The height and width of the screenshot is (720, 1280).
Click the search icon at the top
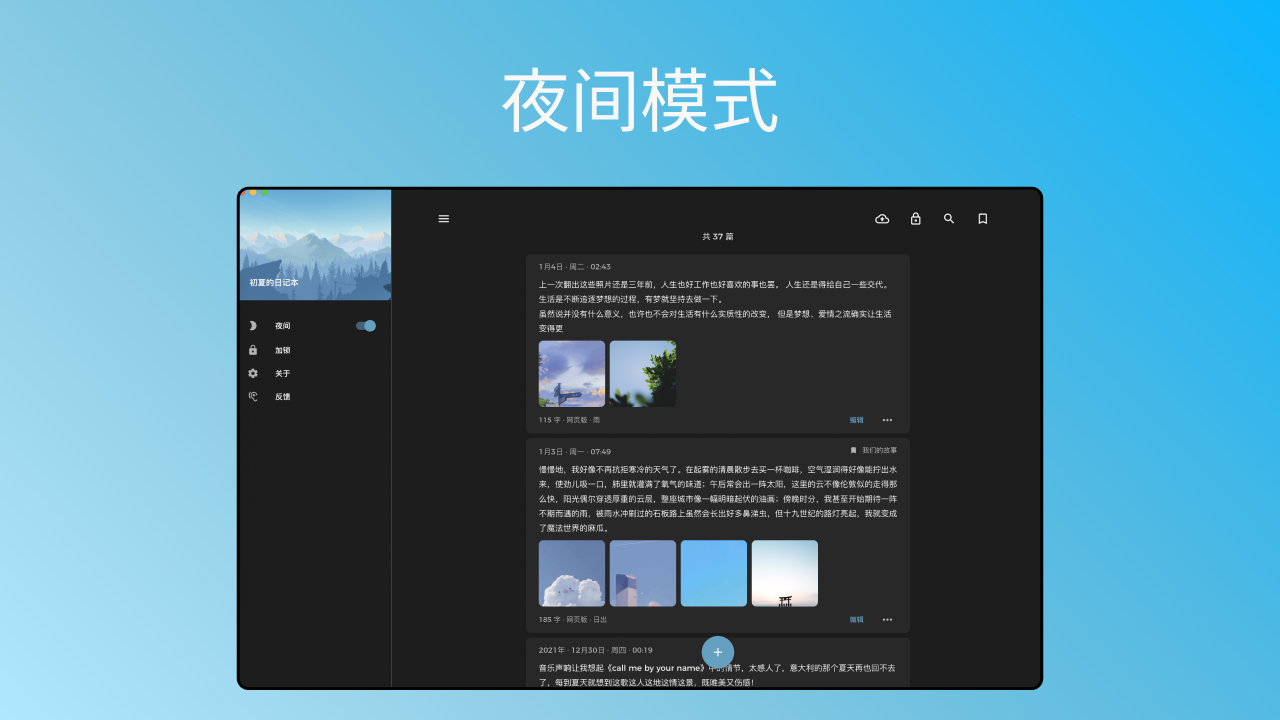coord(949,218)
